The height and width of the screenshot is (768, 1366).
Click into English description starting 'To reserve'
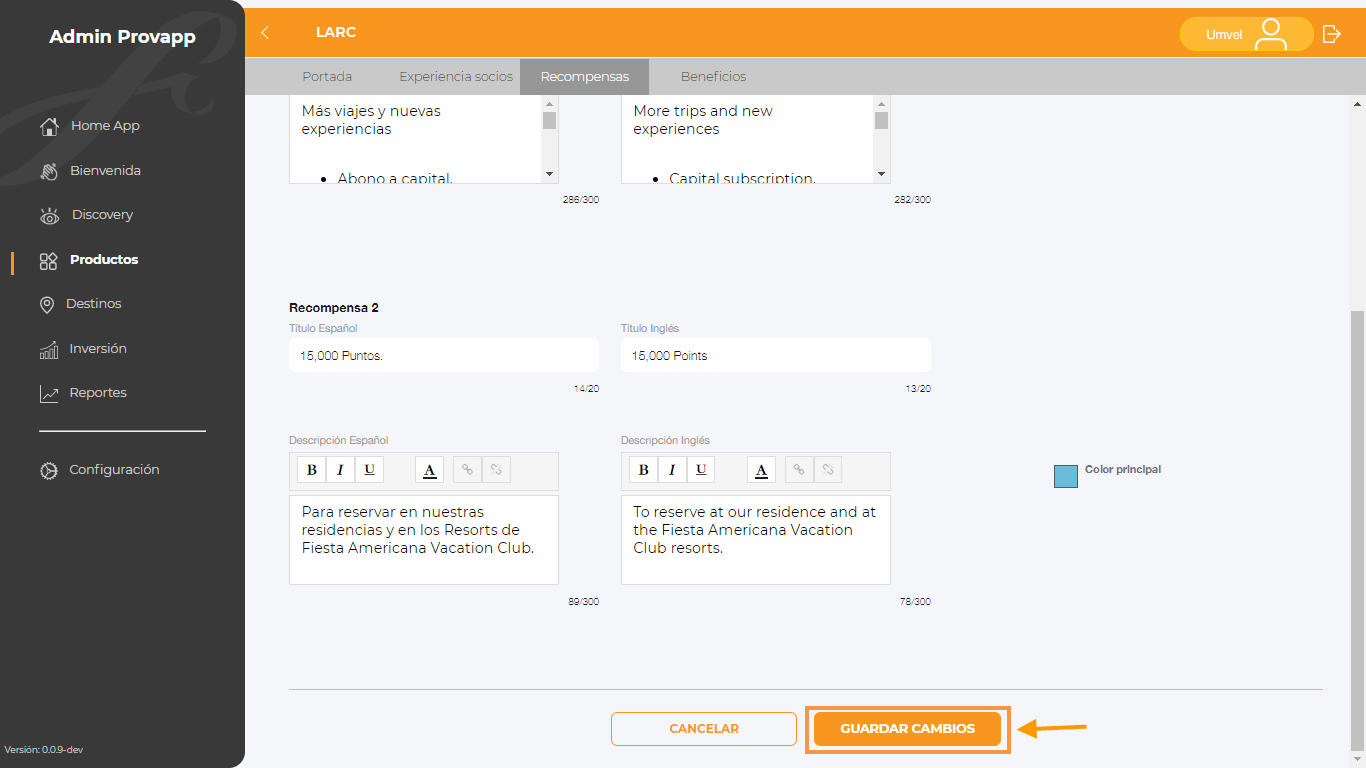756,540
